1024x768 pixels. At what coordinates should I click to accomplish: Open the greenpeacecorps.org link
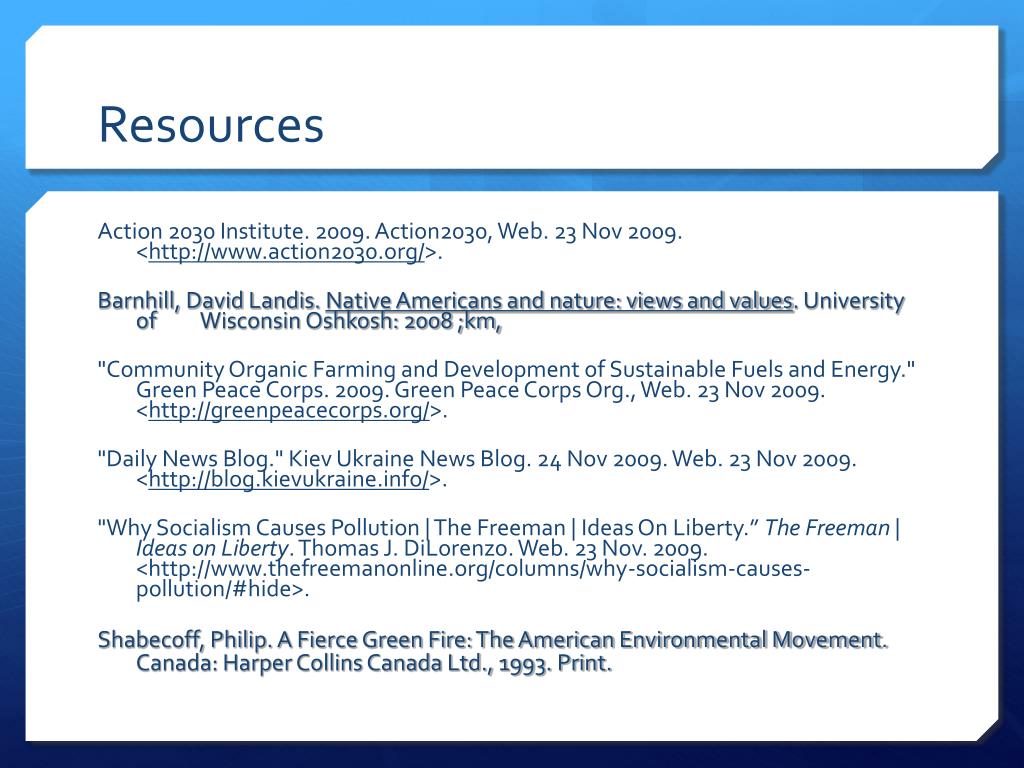[x=289, y=411]
